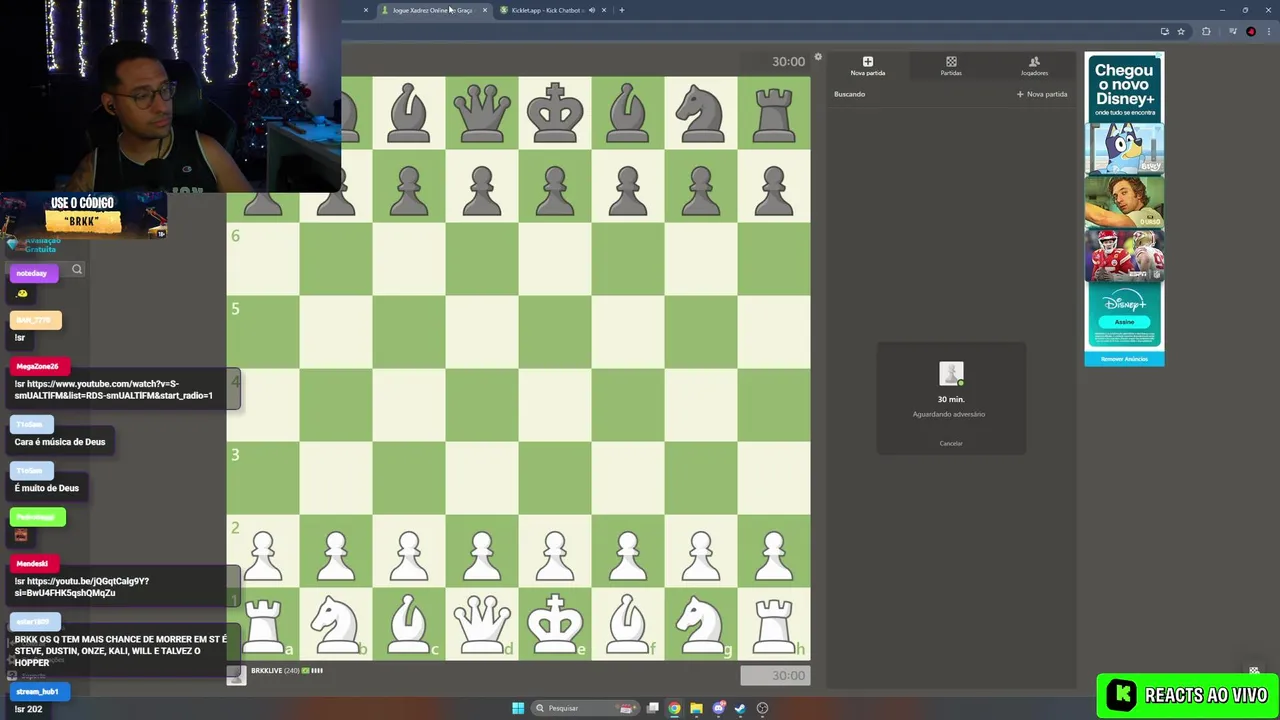Select the white king on e1

coord(555,623)
